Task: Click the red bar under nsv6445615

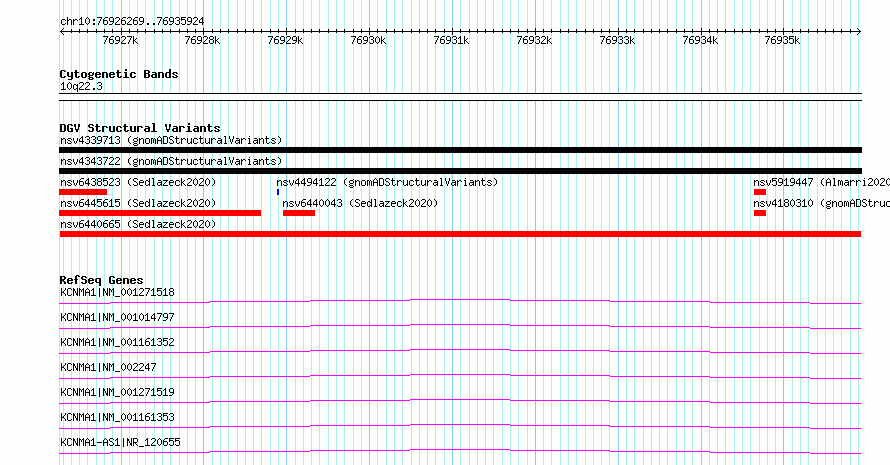Action: 160,213
